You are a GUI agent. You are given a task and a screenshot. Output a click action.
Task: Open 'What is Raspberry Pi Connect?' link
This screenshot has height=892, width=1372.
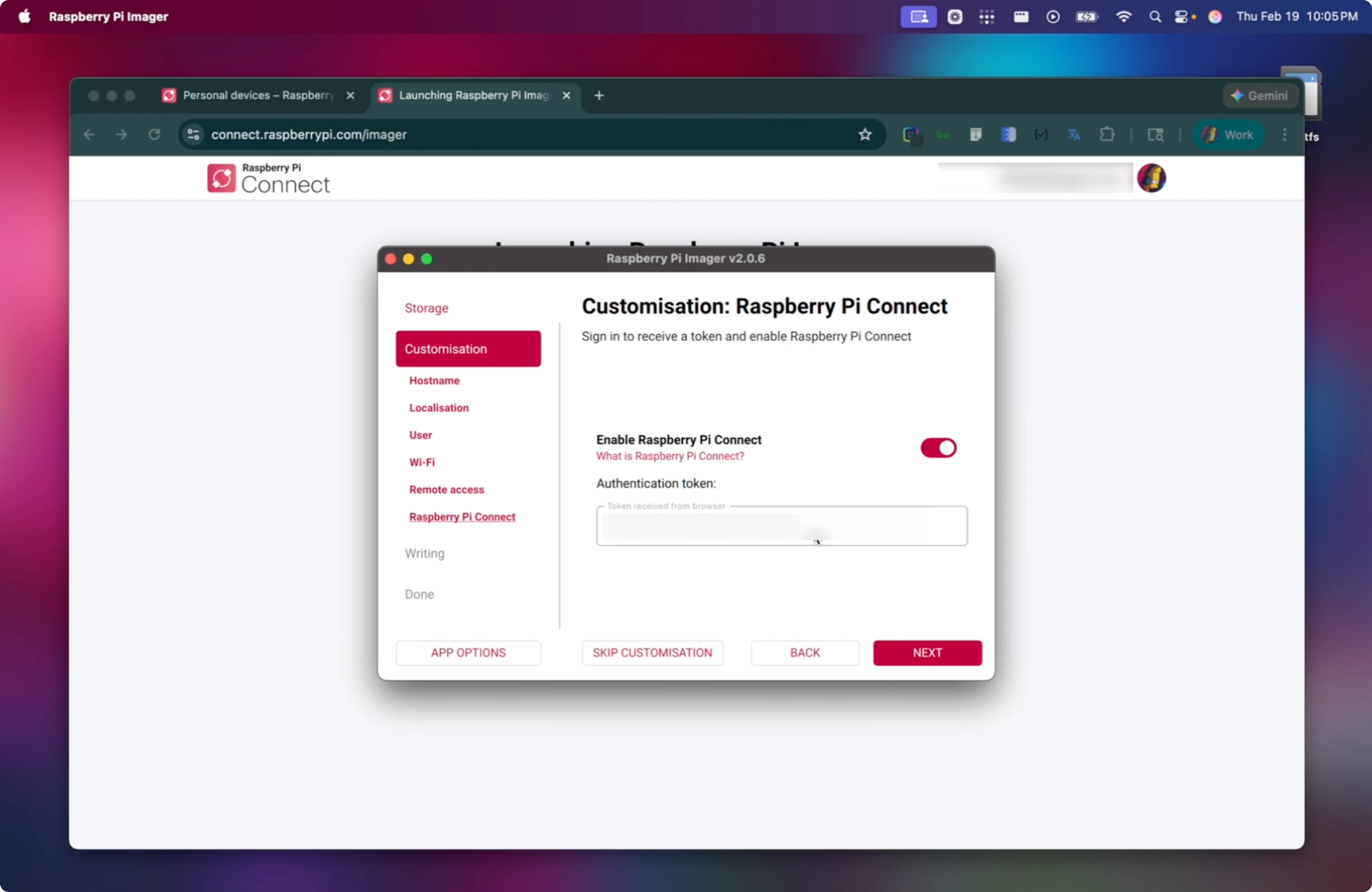tap(669, 456)
